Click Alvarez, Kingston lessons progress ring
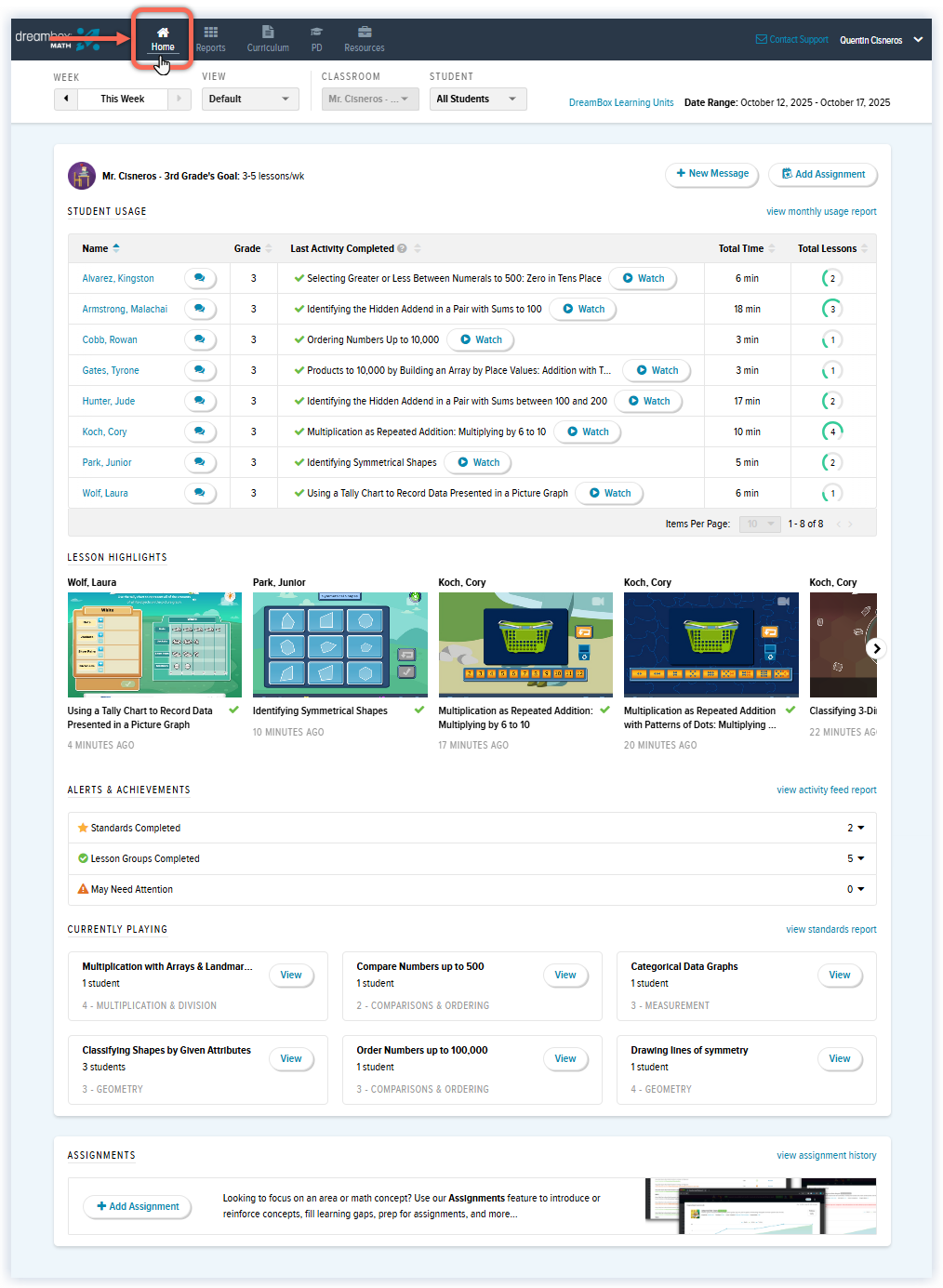The height and width of the screenshot is (1288, 943). point(832,278)
